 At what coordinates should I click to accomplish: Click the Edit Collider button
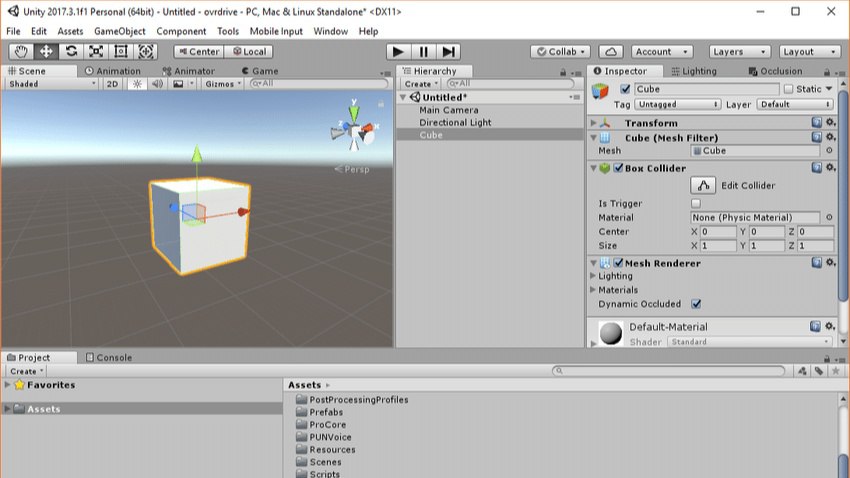coord(703,185)
